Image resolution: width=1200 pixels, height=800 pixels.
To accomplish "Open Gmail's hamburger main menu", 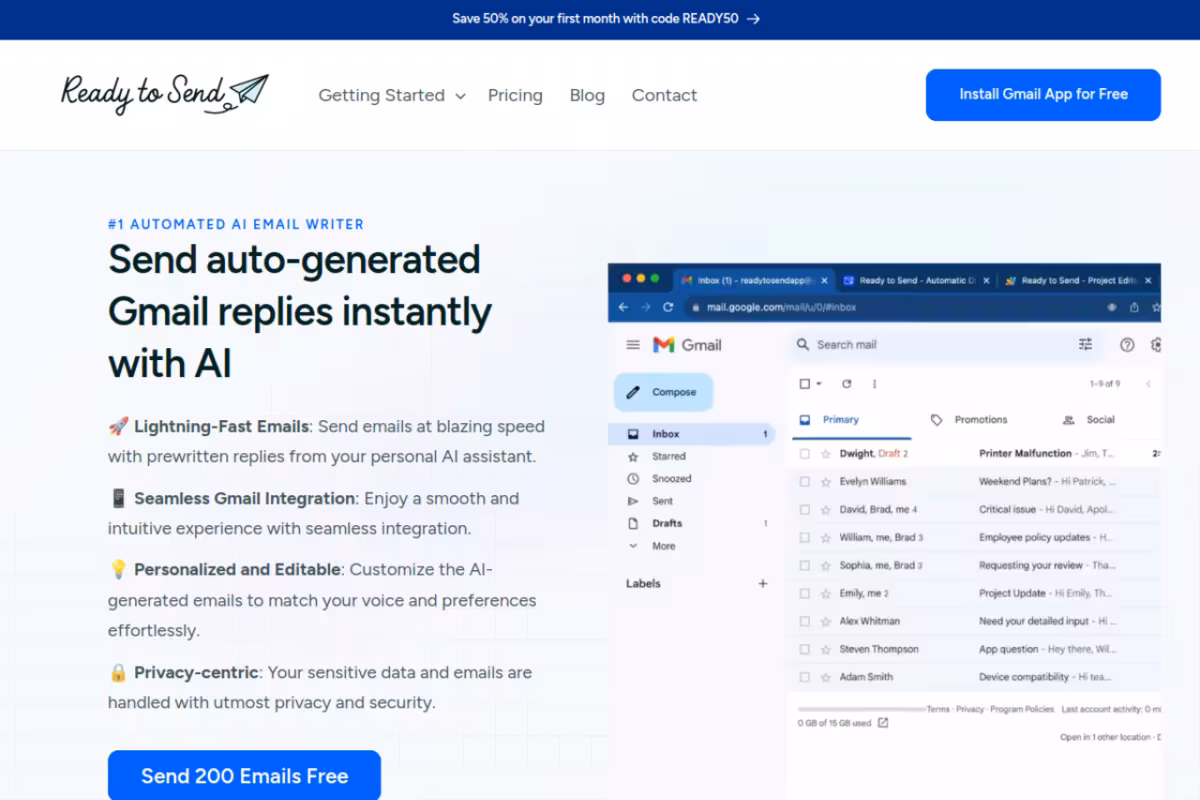I will (x=632, y=345).
